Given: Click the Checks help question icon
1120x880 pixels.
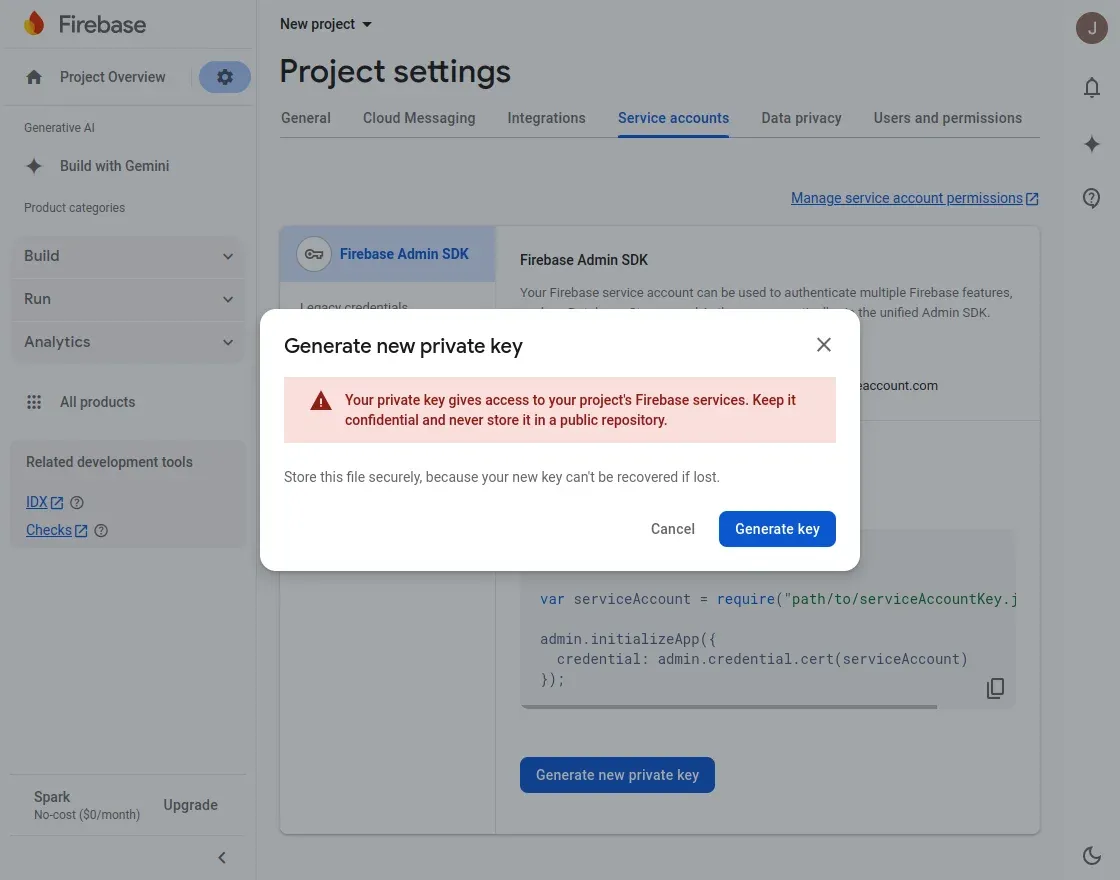Looking at the screenshot, I should pos(101,531).
